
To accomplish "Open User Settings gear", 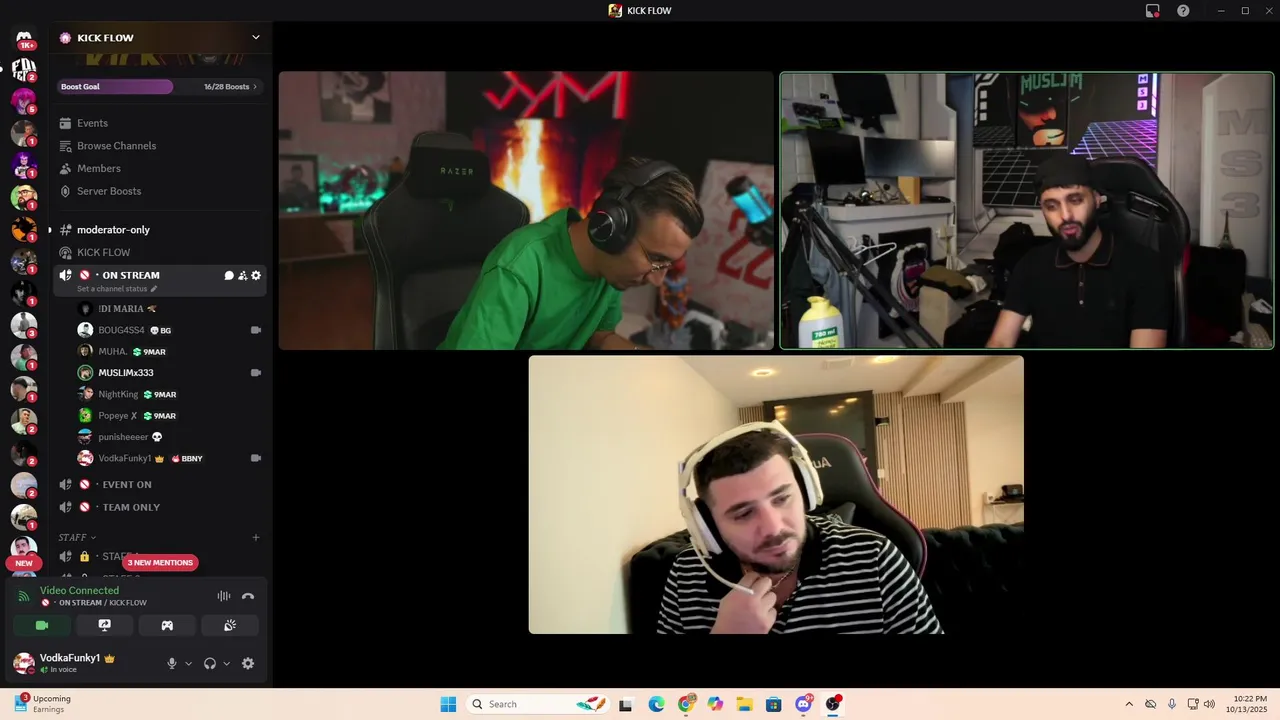I will 248,663.
